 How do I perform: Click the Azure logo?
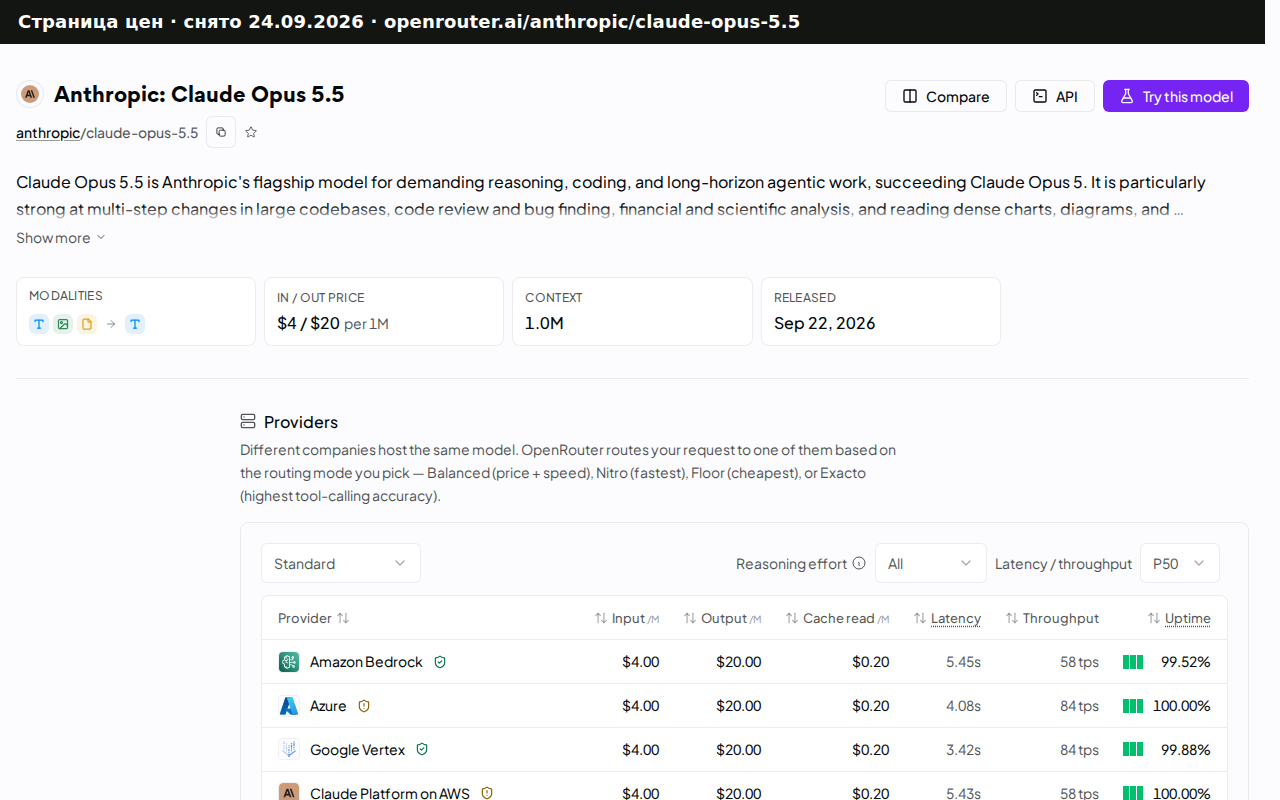pos(289,706)
